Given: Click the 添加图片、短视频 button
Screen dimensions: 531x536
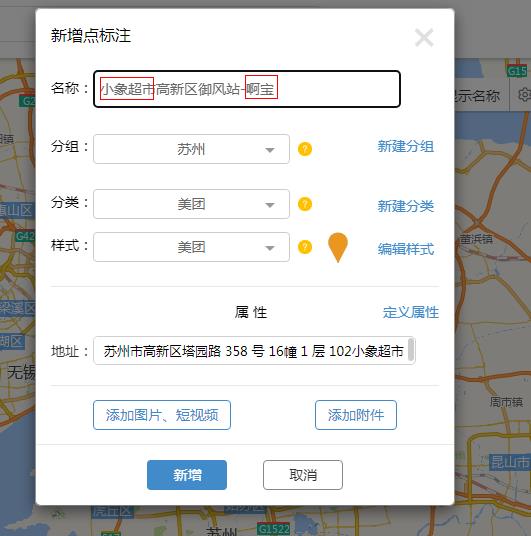Looking at the screenshot, I should click(162, 415).
